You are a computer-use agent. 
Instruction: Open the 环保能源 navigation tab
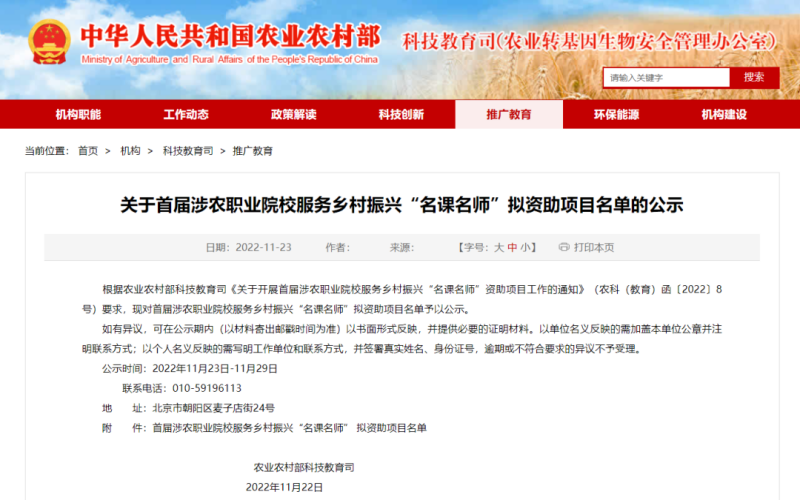[x=616, y=114]
